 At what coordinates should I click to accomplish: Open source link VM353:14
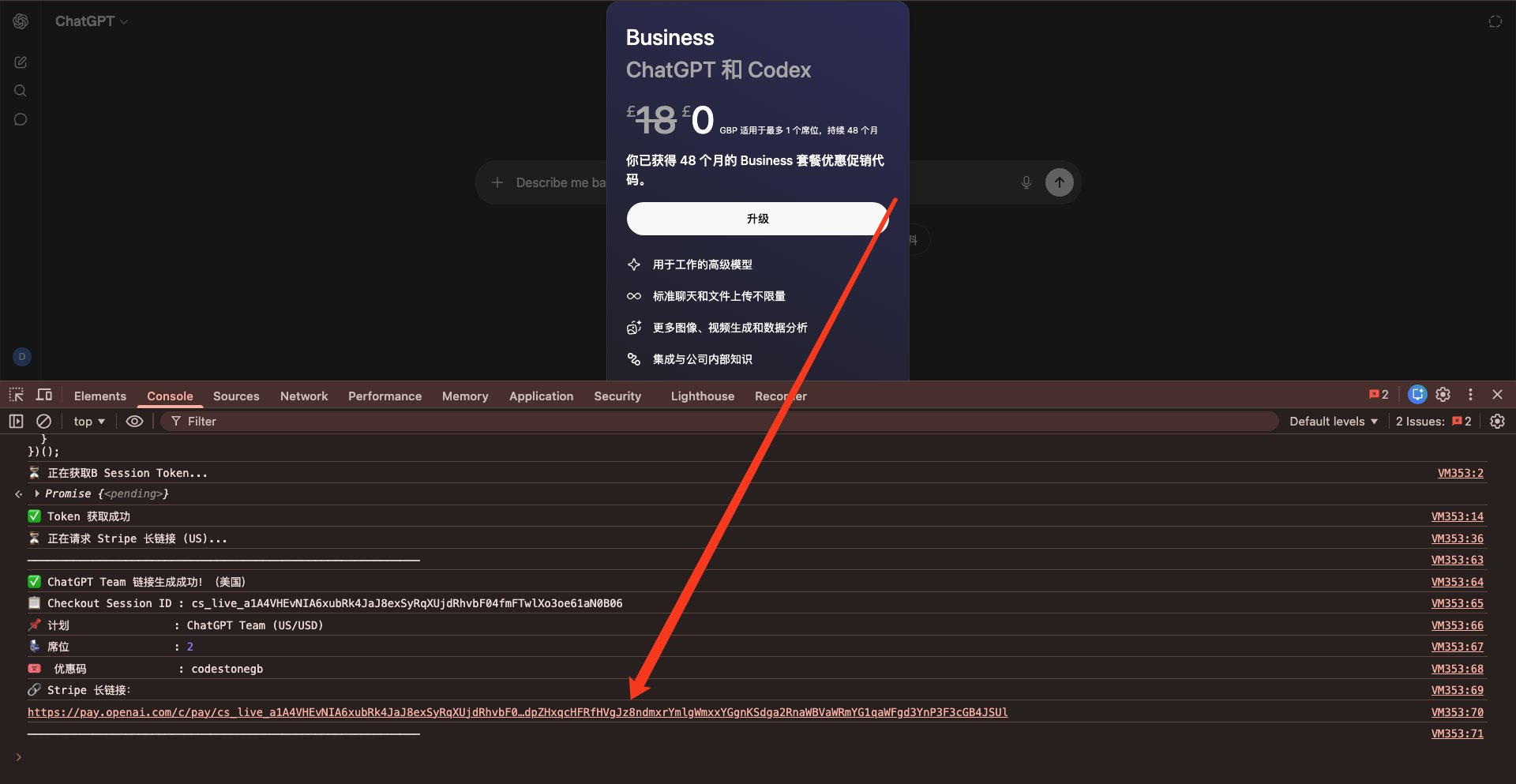pyautogui.click(x=1457, y=516)
